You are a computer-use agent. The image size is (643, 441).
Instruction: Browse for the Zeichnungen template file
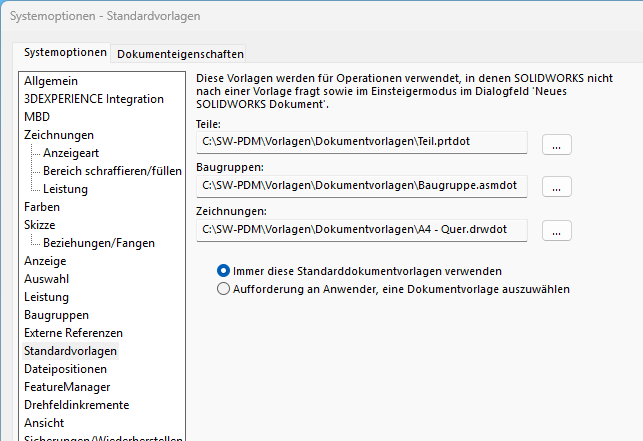pos(556,231)
